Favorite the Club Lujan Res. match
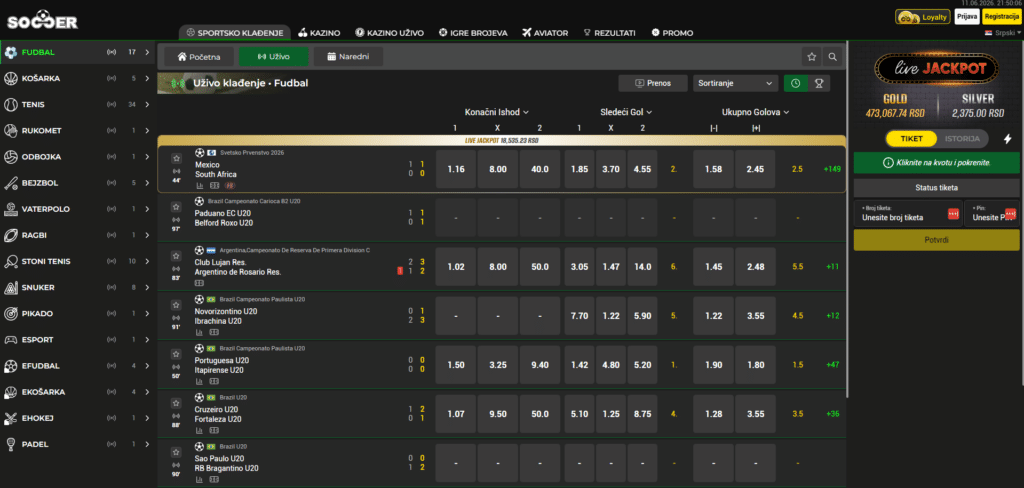 (176, 255)
